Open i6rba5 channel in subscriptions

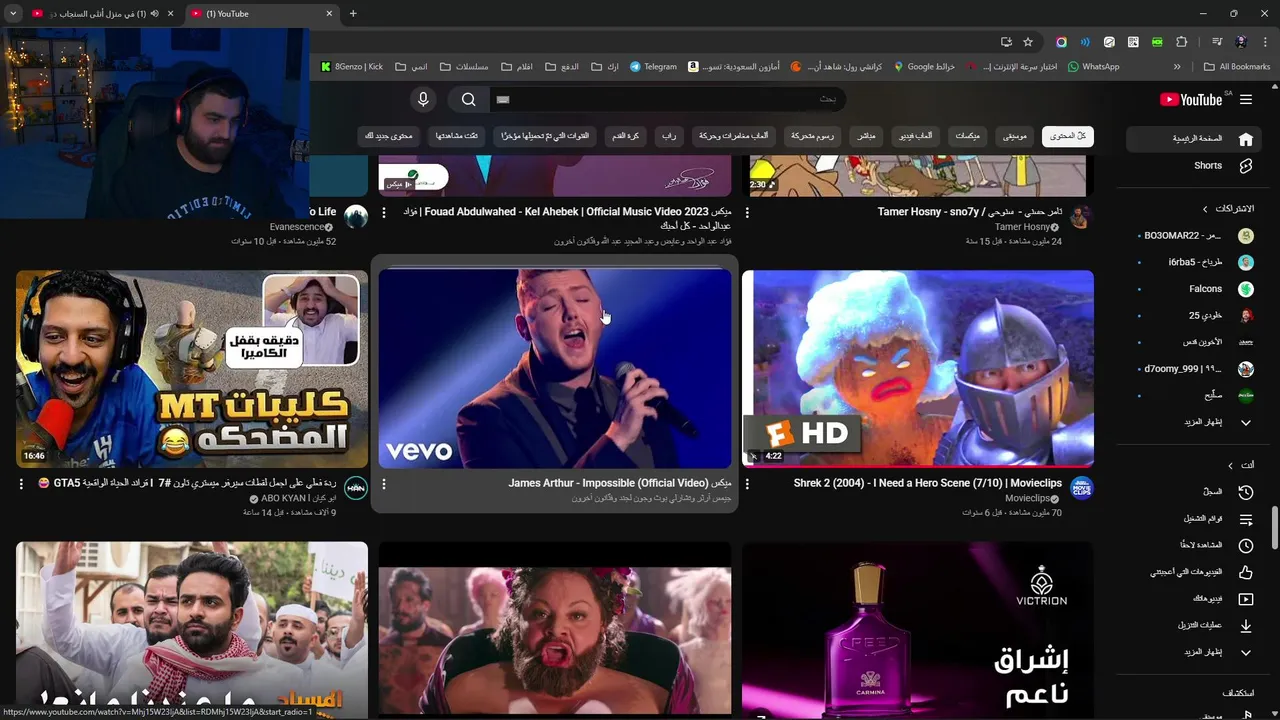tap(1196, 262)
